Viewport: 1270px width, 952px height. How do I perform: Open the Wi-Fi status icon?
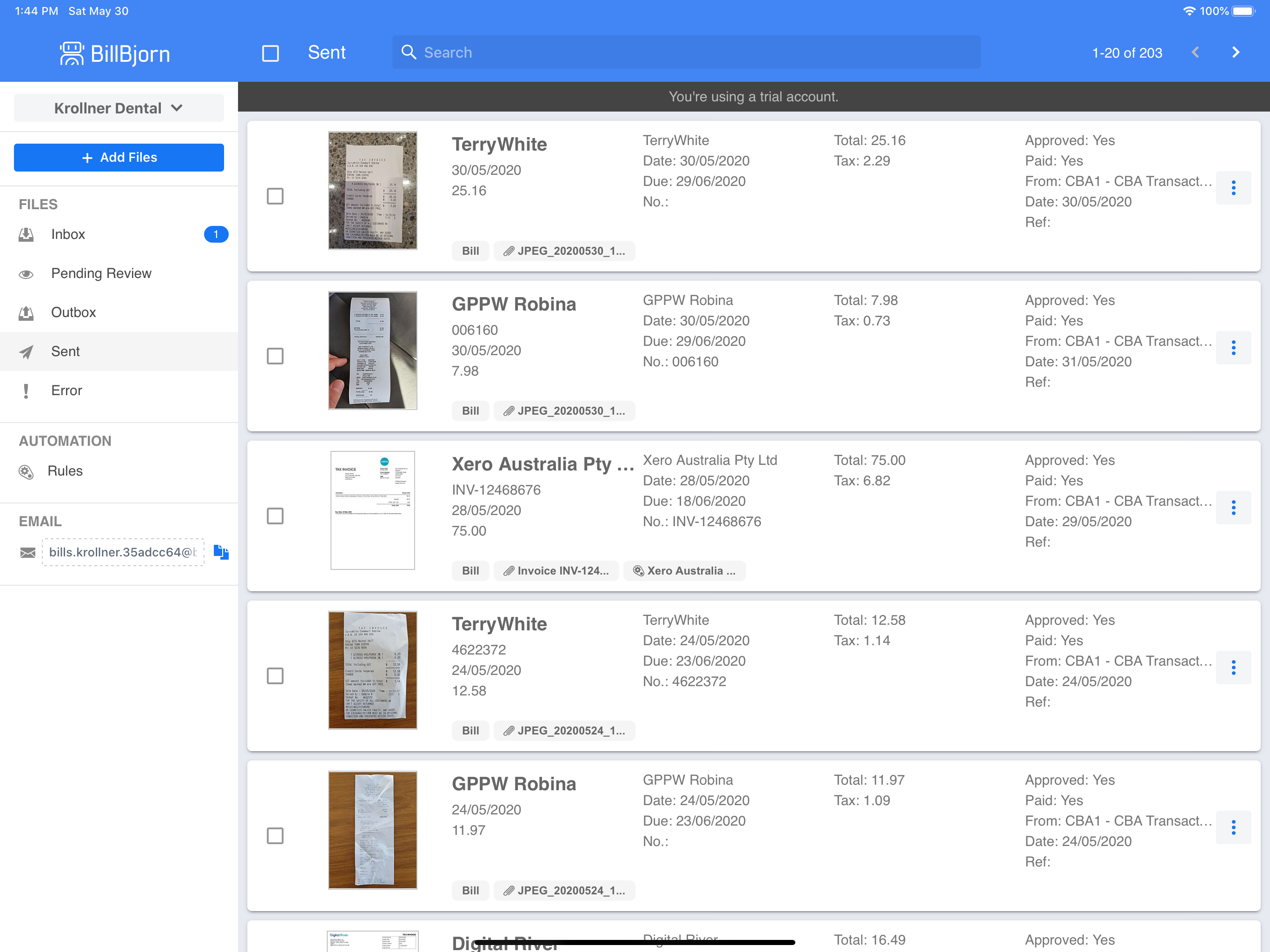1189,11
